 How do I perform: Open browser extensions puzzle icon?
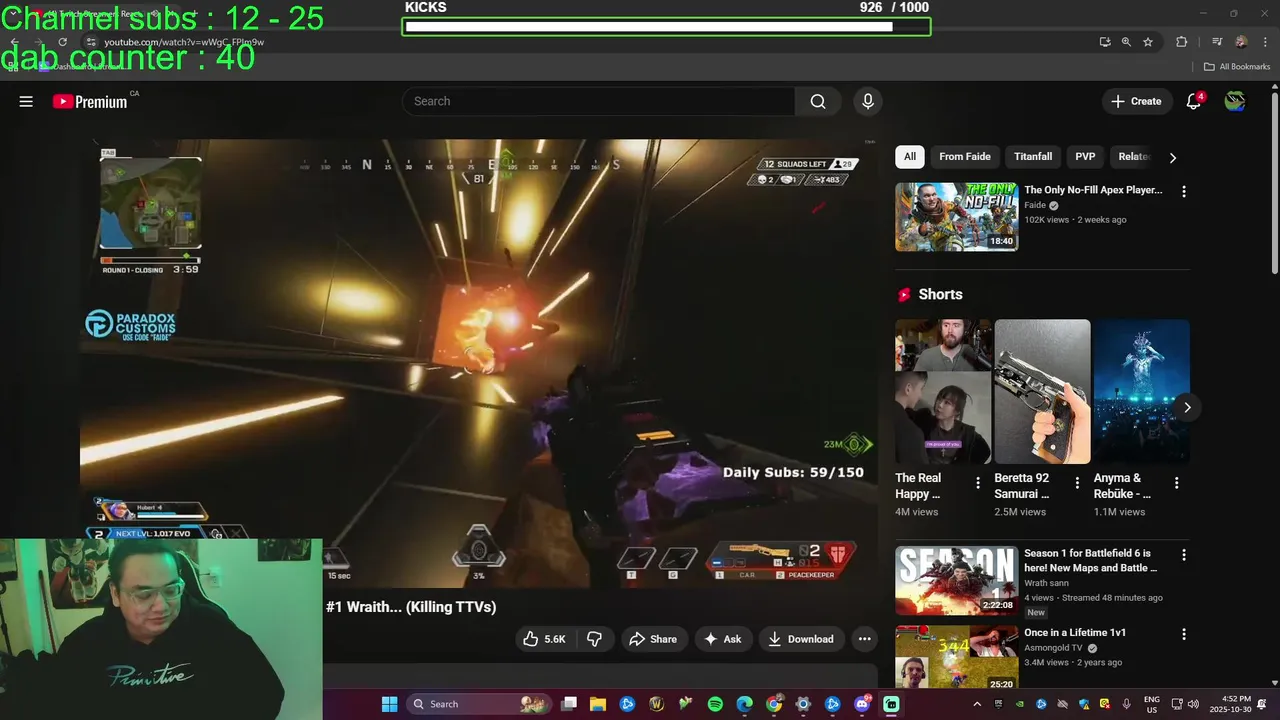[x=1181, y=42]
